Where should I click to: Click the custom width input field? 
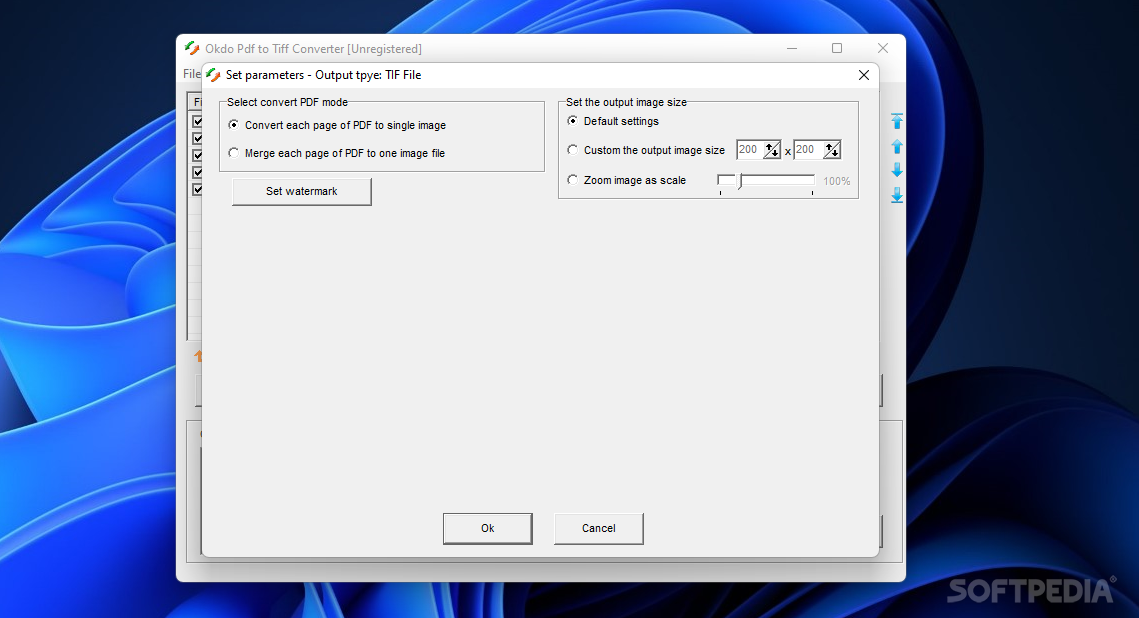tap(750, 150)
